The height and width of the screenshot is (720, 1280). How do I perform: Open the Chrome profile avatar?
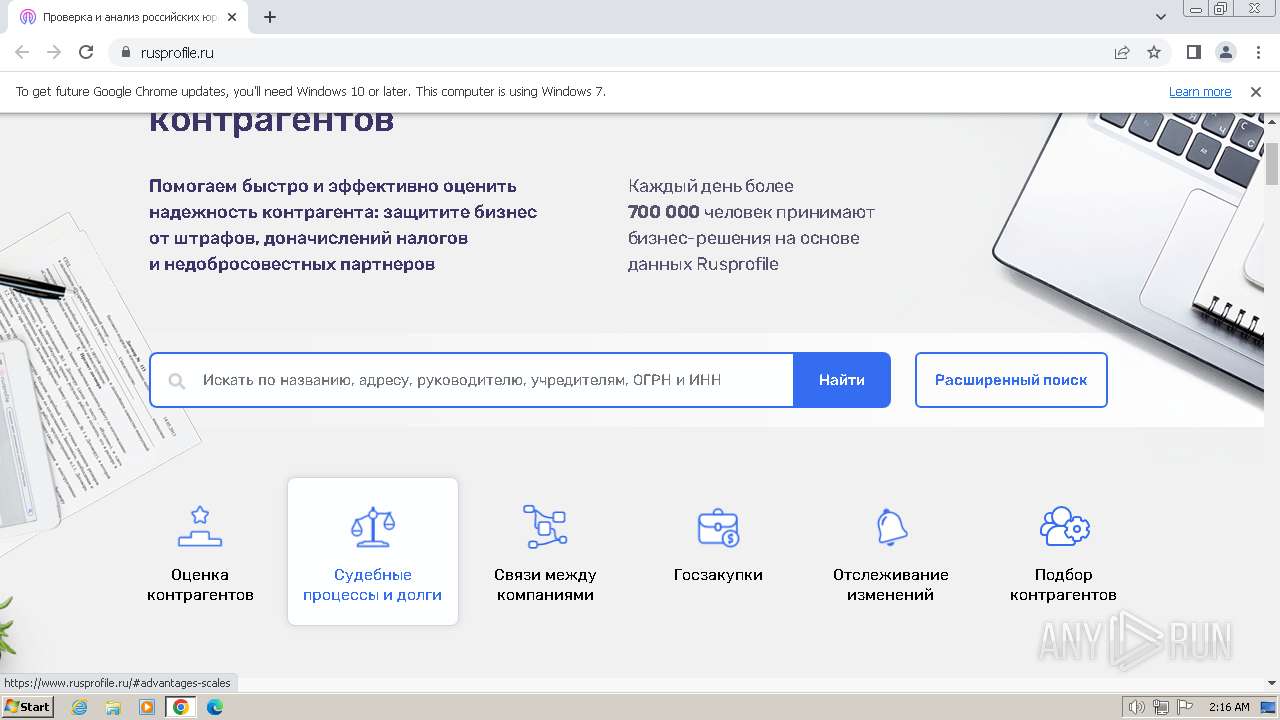1226,53
